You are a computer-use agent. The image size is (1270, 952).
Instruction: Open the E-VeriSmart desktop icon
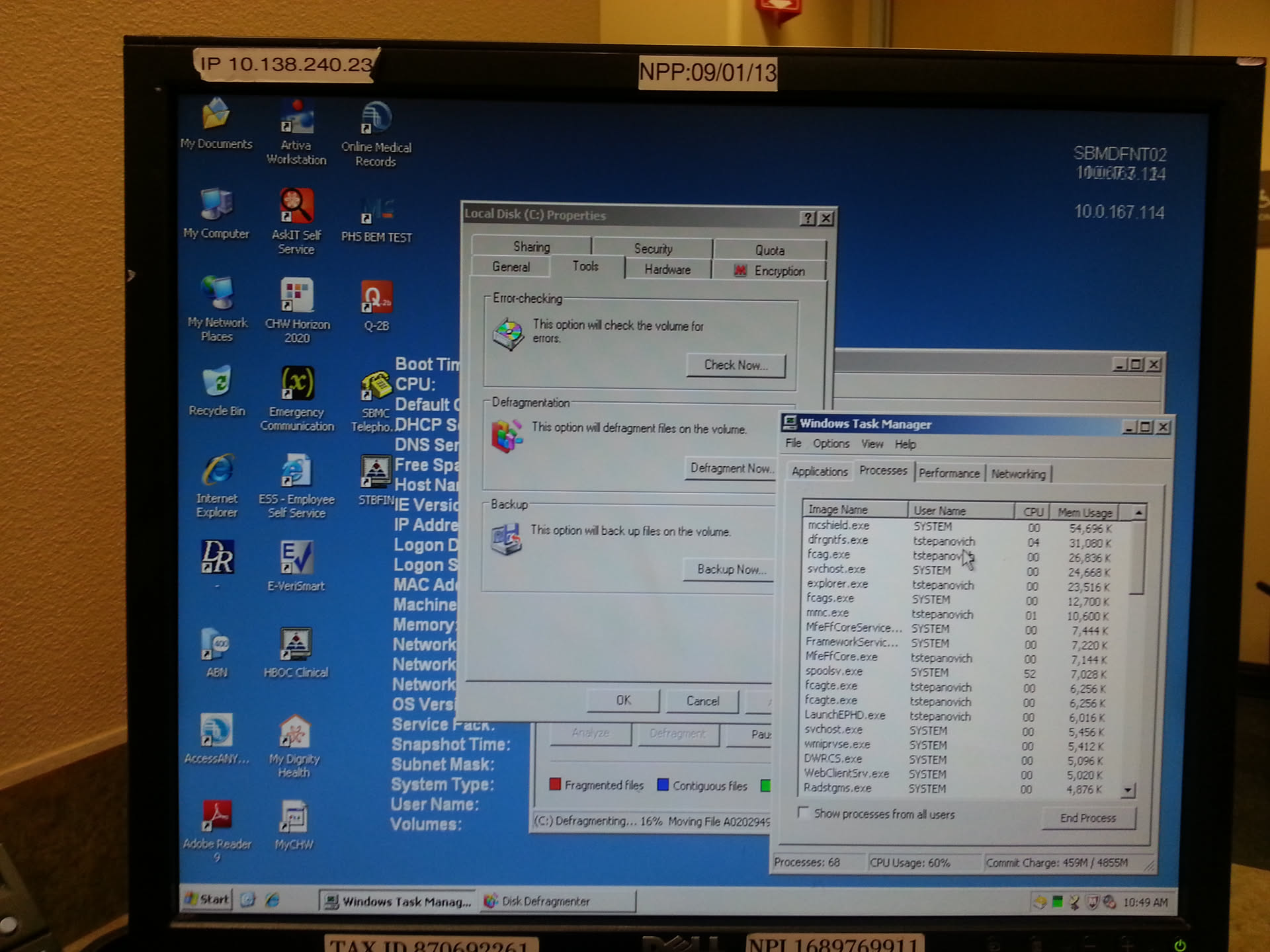[296, 558]
